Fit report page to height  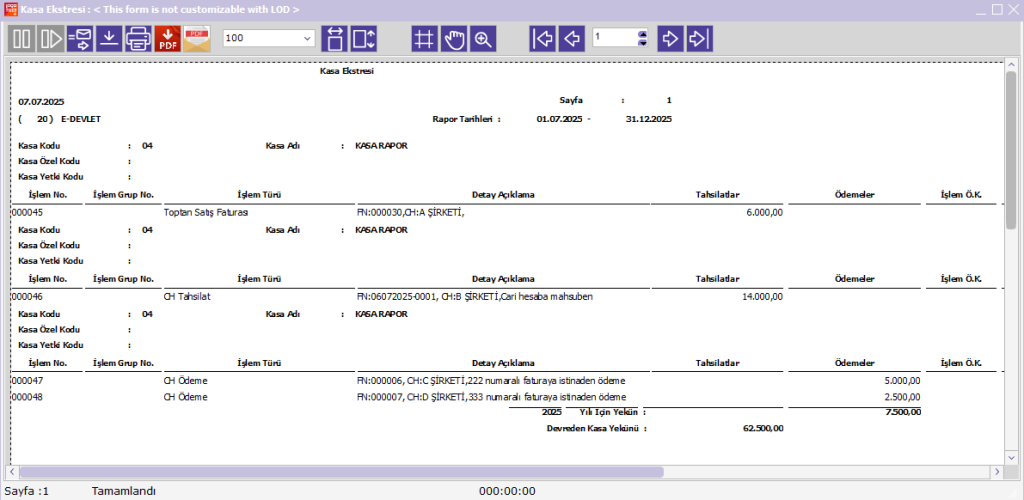(x=364, y=39)
